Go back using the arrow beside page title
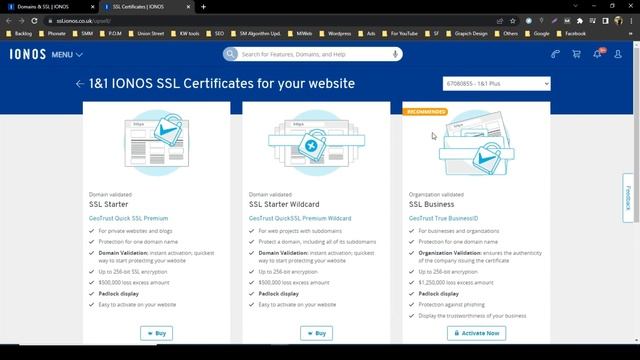 click(x=80, y=84)
